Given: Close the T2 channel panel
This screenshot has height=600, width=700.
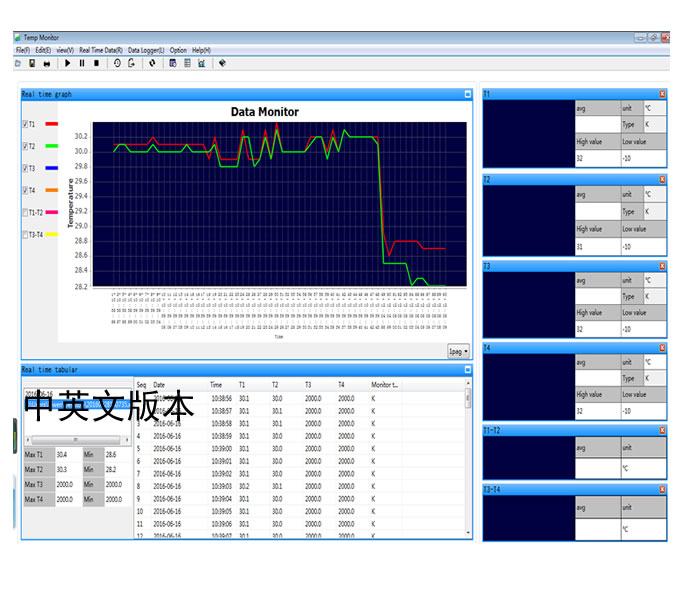Looking at the screenshot, I should [662, 179].
